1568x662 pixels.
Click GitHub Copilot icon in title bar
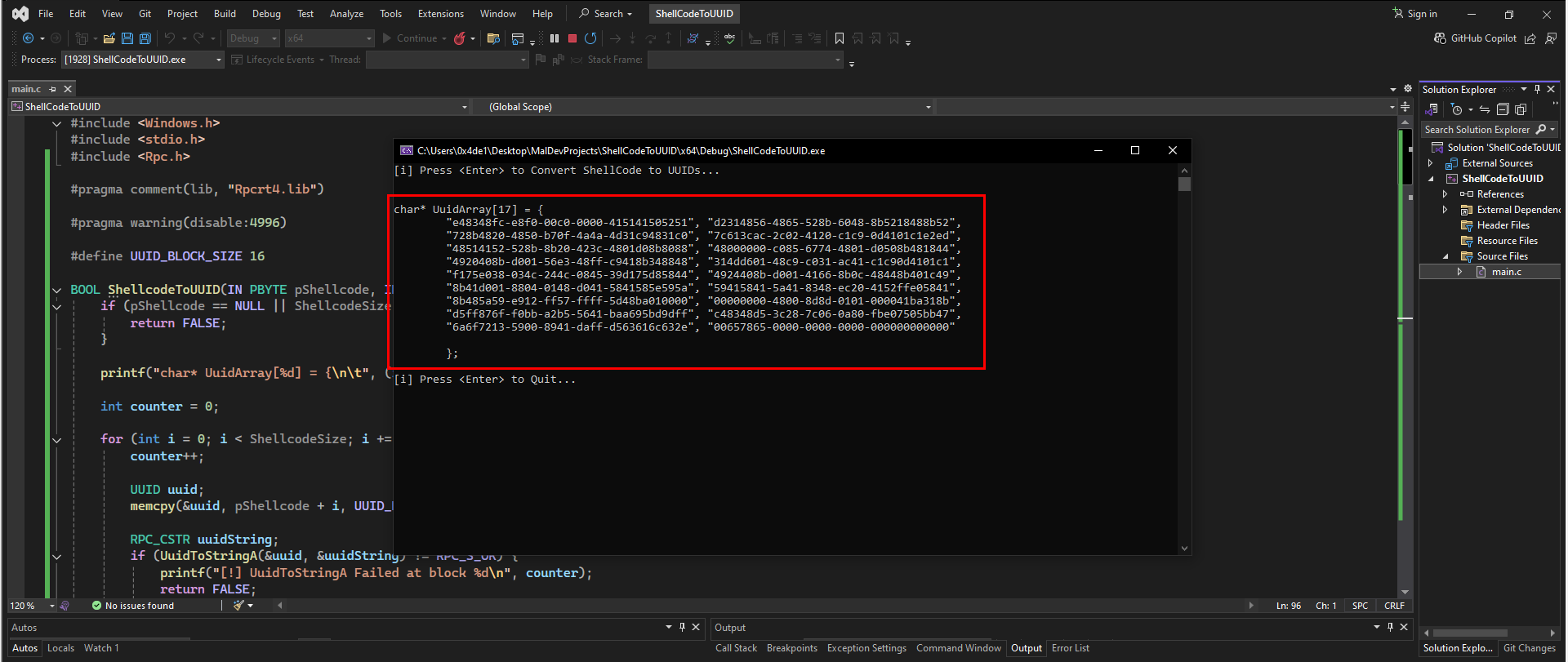pyautogui.click(x=1440, y=38)
